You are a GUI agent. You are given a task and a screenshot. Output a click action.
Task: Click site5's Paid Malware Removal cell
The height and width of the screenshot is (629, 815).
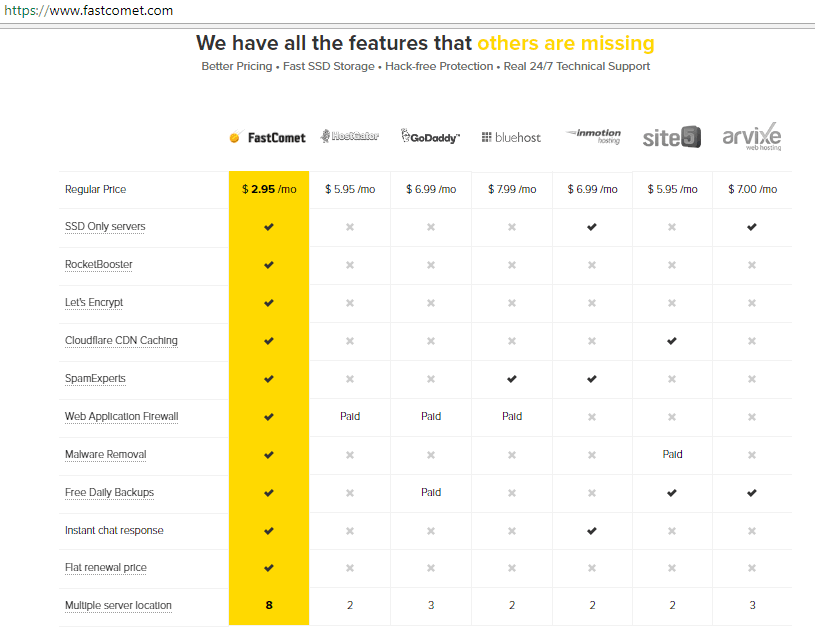(672, 454)
